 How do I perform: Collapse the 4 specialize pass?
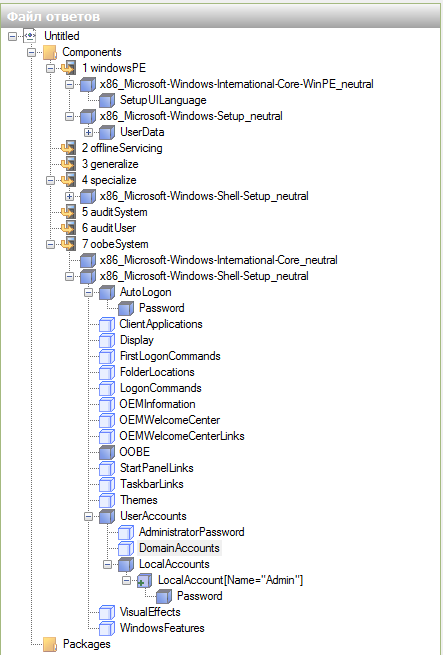point(51,180)
